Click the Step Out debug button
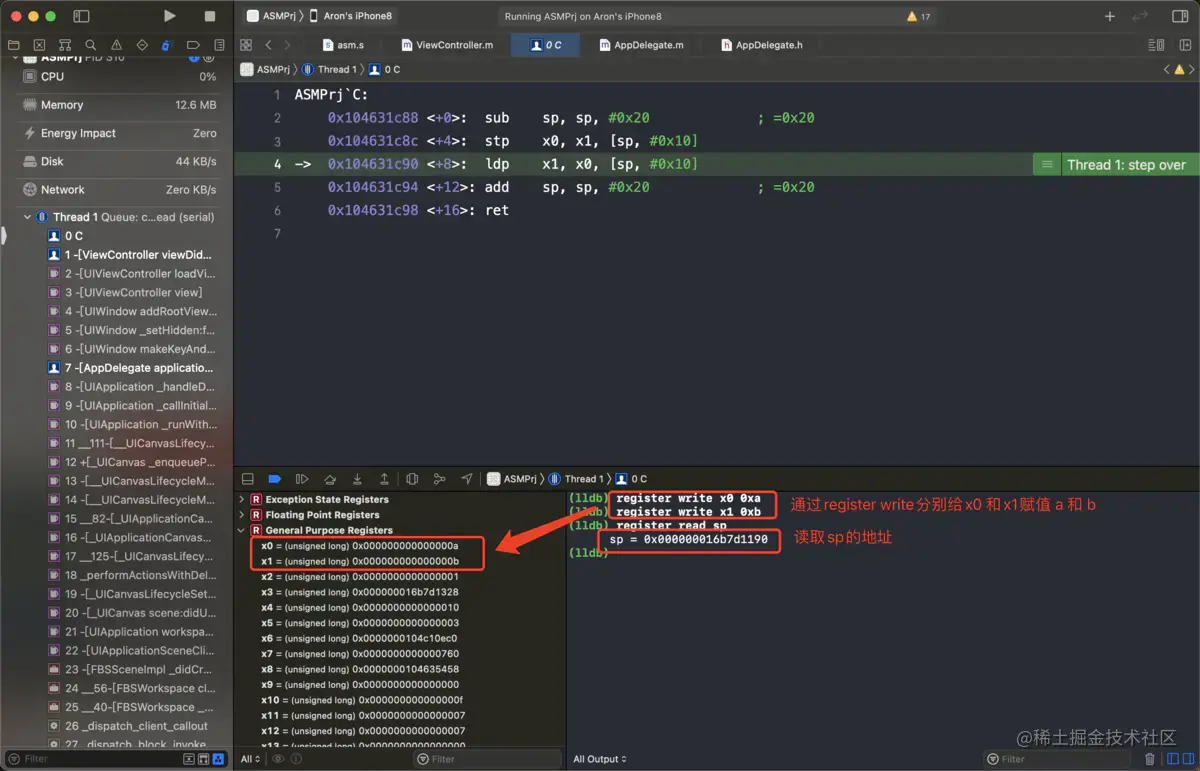This screenshot has height=771, width=1200. tap(384, 479)
